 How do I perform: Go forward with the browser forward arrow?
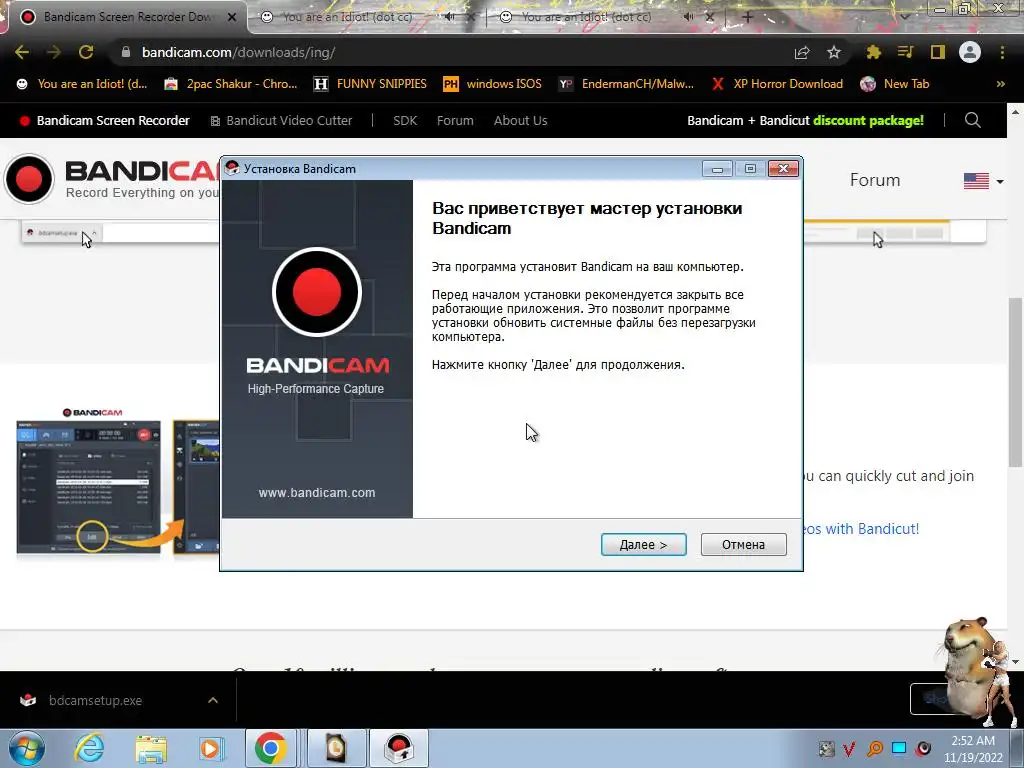click(54, 52)
